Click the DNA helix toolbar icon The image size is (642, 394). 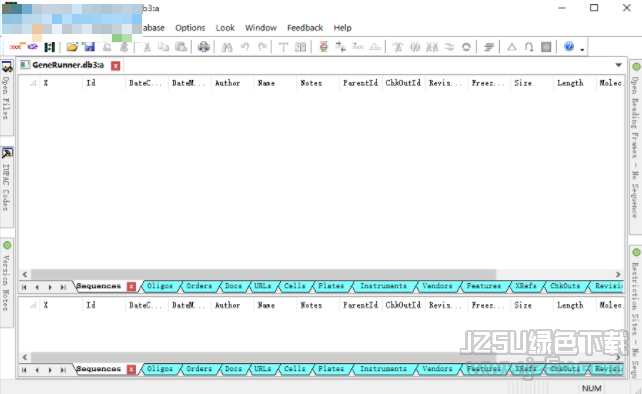pyautogui.click(x=323, y=47)
